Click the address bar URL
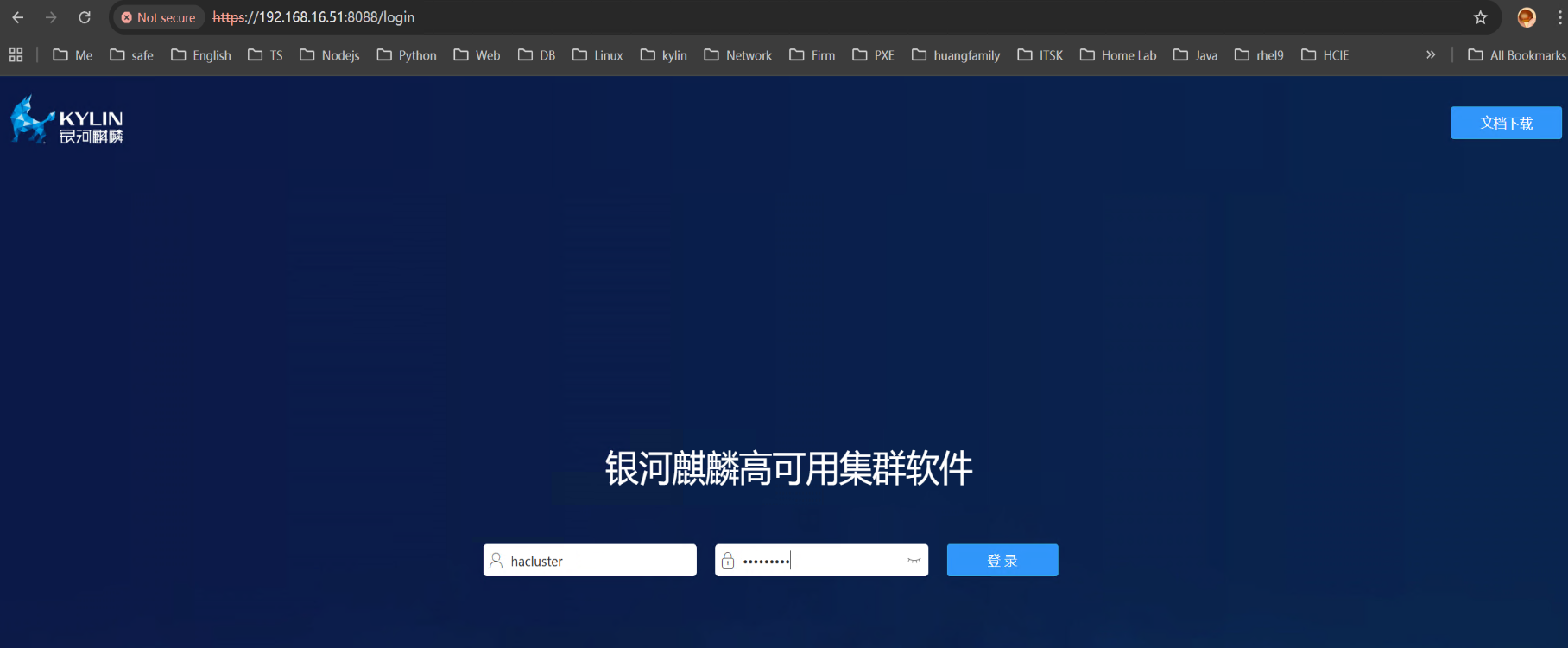This screenshot has width=1568, height=648. [x=313, y=17]
